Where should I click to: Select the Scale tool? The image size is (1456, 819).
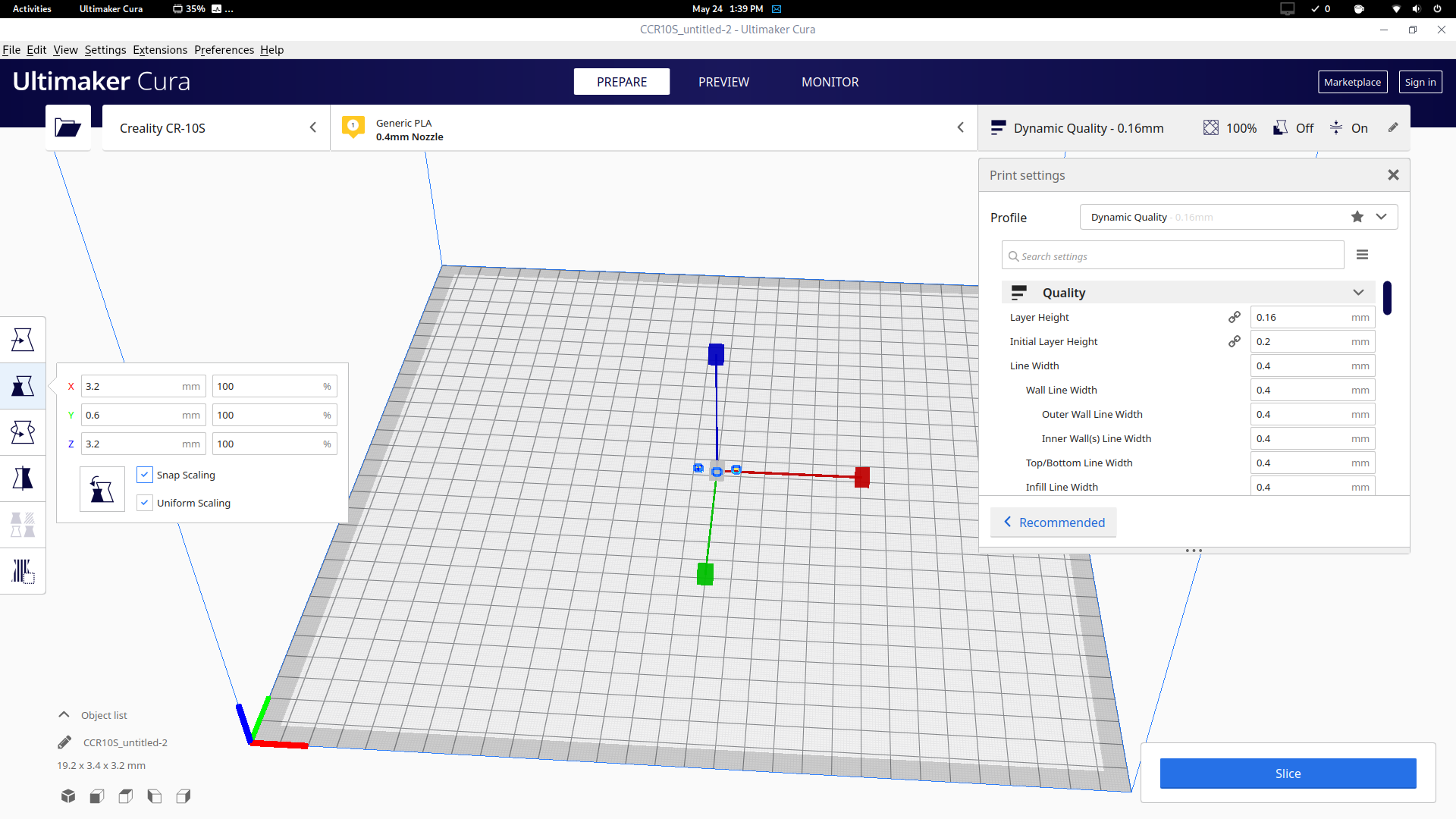click(23, 386)
